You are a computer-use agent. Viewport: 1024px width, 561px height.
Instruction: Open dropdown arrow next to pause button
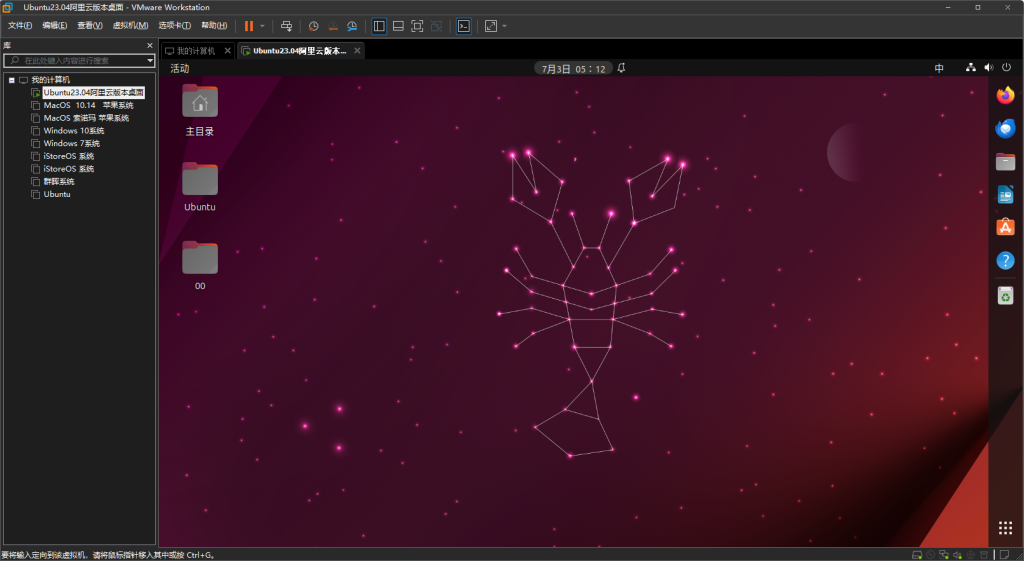tap(262, 26)
